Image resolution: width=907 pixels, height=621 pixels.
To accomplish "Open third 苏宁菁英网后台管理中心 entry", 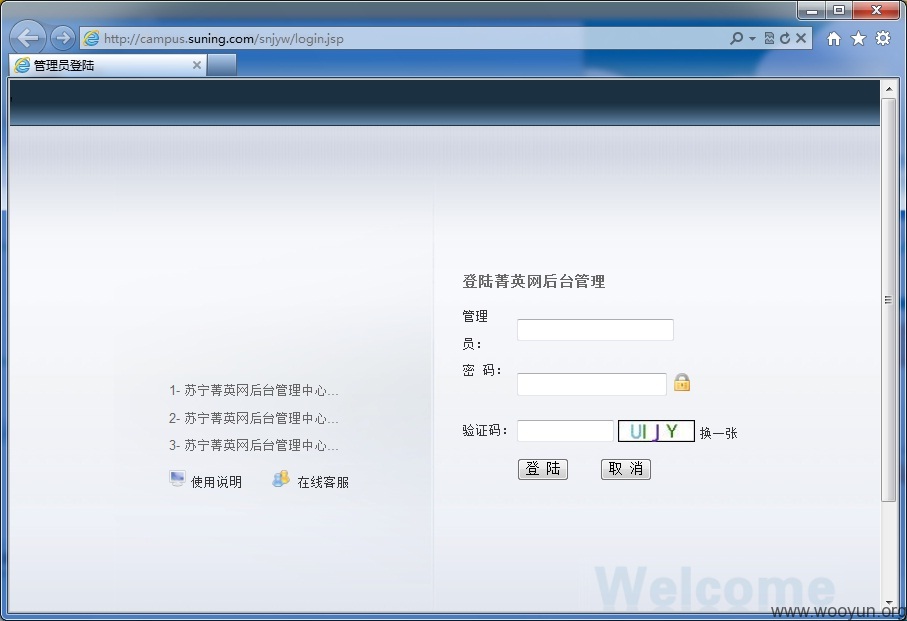I will 253,445.
